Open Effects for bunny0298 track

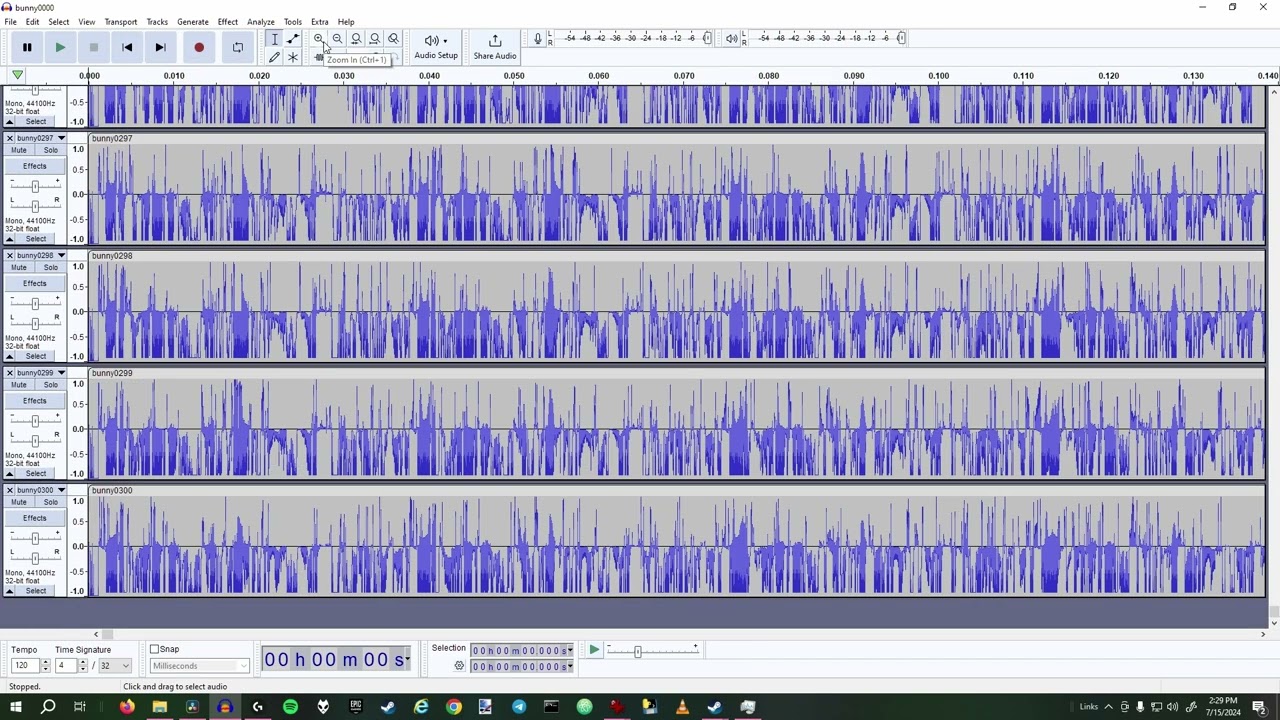click(35, 283)
